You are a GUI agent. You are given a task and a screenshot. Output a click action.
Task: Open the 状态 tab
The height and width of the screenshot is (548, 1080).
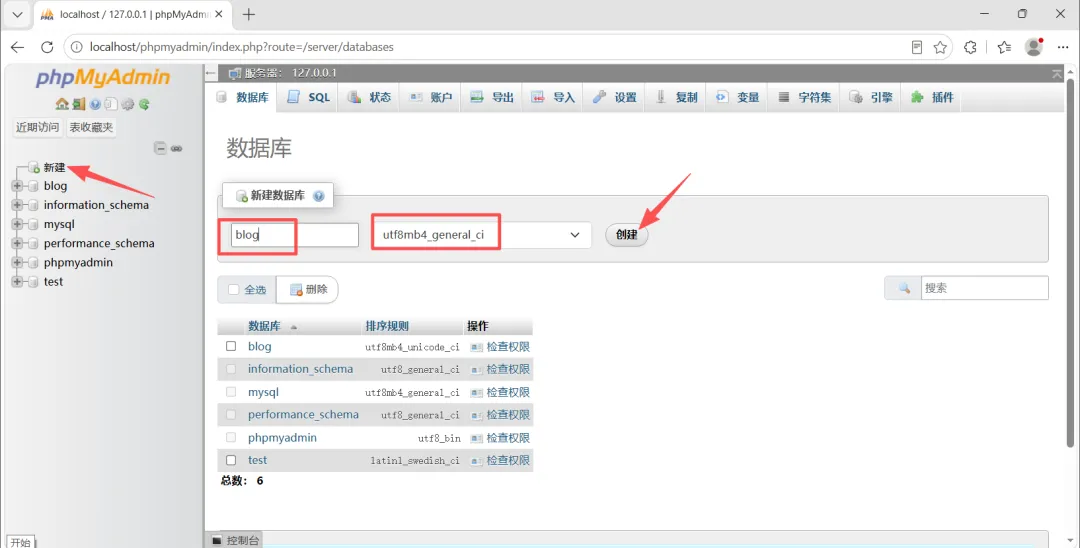[369, 98]
